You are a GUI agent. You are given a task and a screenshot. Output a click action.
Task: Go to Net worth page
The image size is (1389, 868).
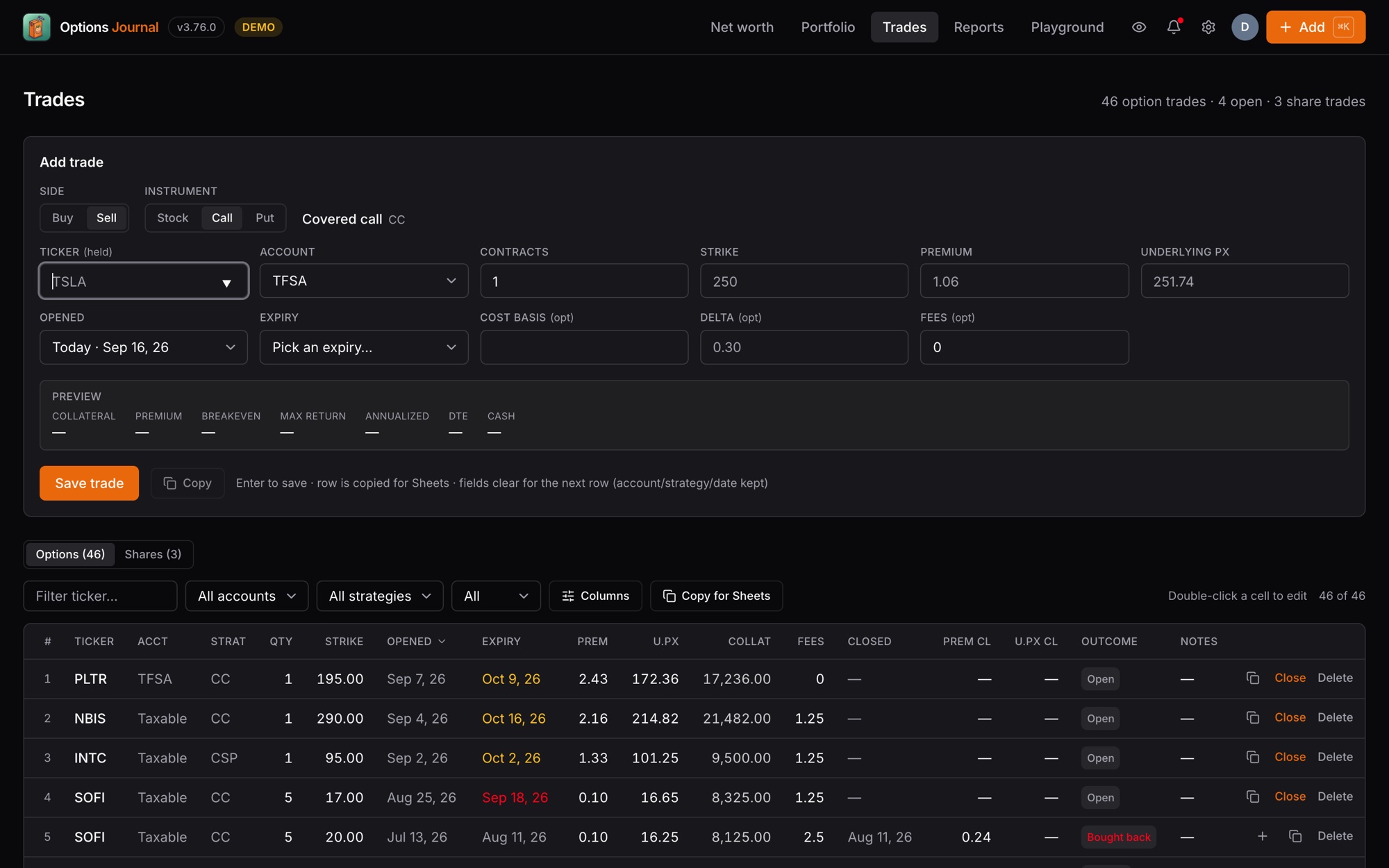[742, 27]
